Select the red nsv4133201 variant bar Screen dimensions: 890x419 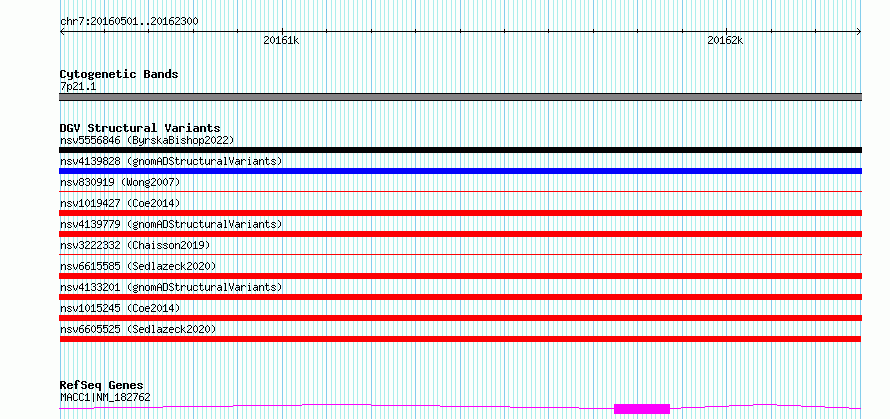coord(460,297)
